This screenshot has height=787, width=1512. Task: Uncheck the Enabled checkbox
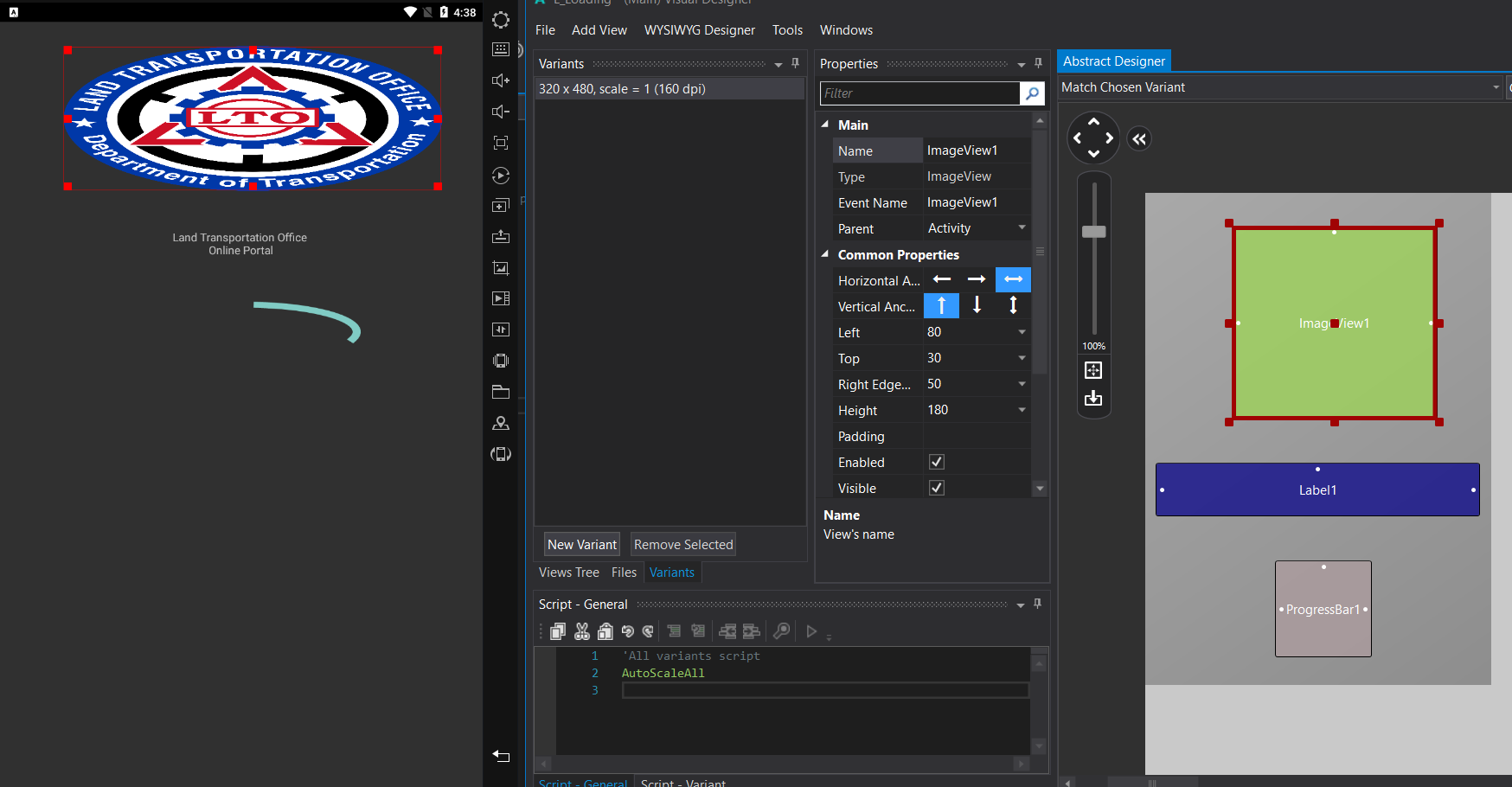point(936,462)
